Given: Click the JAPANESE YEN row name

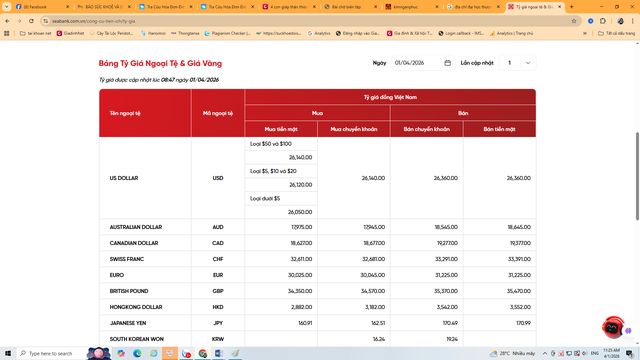Looking at the screenshot, I should (x=128, y=323).
